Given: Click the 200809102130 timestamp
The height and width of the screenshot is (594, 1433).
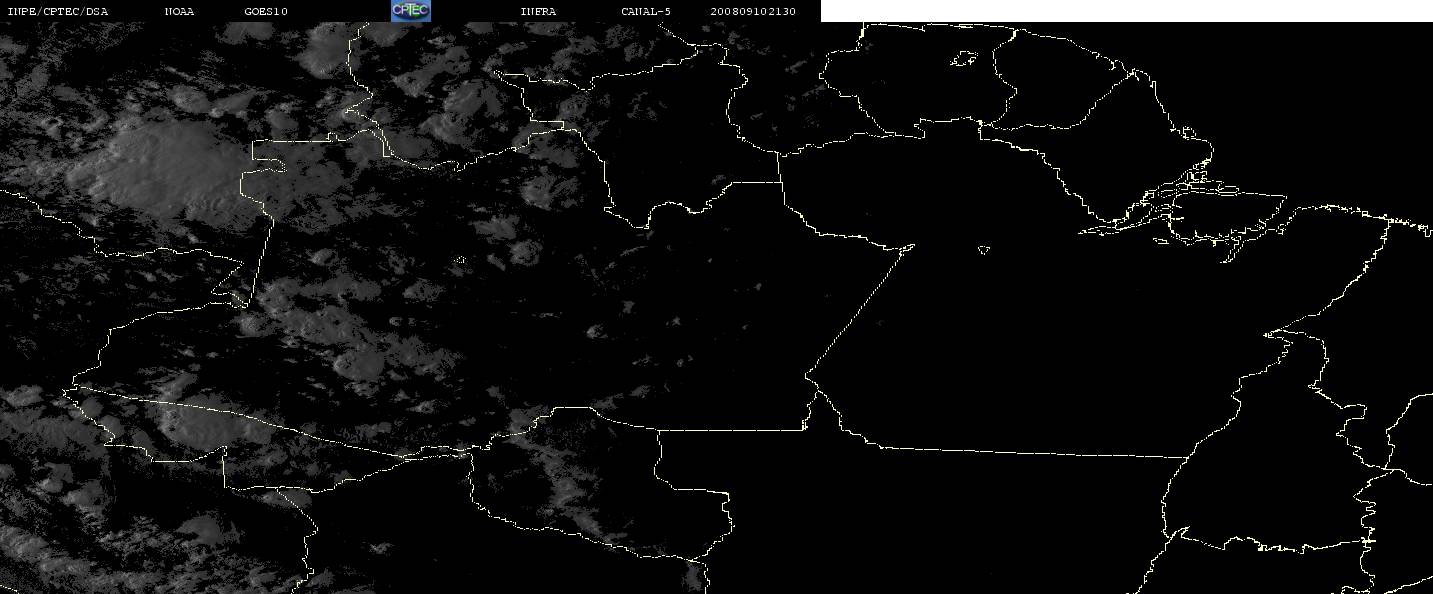Looking at the screenshot, I should coord(753,11).
